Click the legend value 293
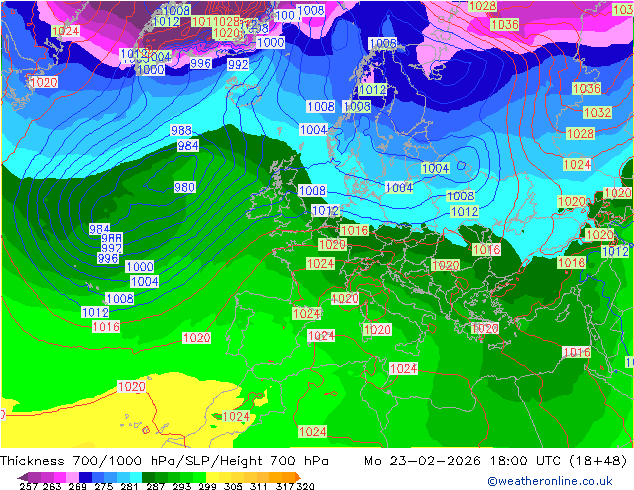Screen dimensions: 634x490 pyautogui.click(x=182, y=486)
